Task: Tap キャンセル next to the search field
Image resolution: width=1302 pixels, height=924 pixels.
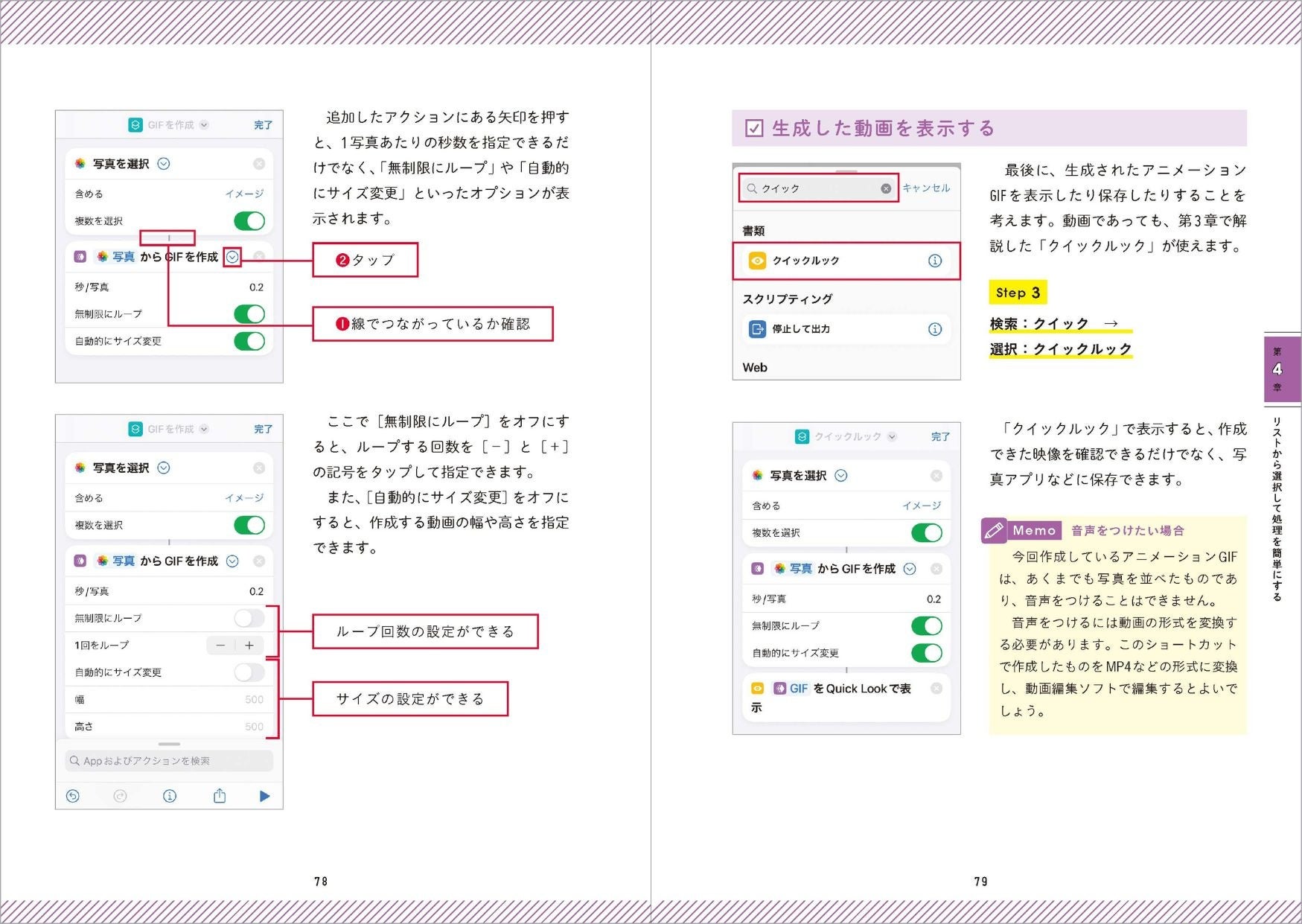Action: point(926,188)
